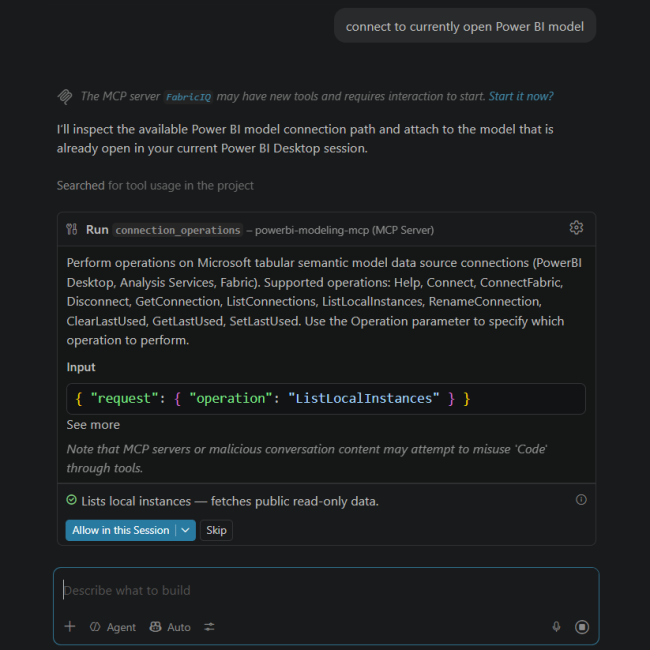This screenshot has height=650, width=650.
Task: Open the tool configuration sliders icon
Action: tap(209, 627)
